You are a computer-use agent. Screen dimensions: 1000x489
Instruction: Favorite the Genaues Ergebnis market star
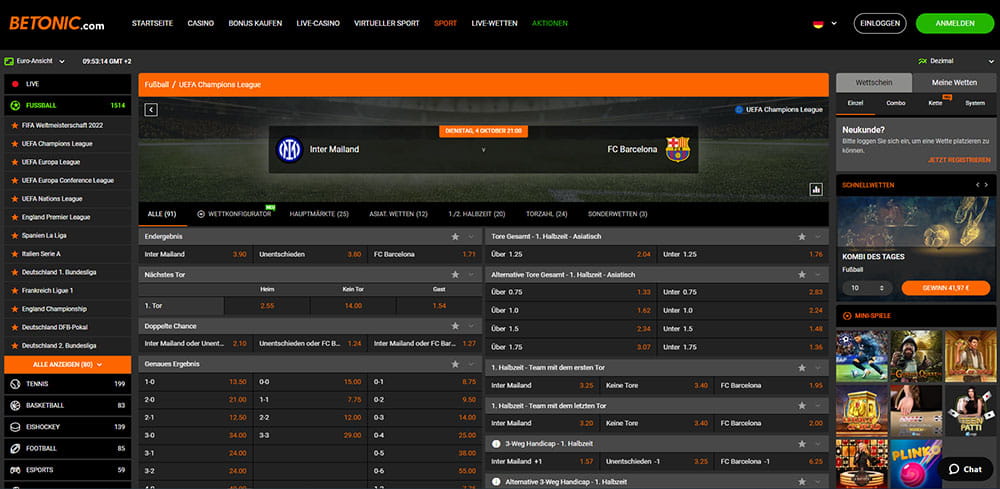[455, 364]
